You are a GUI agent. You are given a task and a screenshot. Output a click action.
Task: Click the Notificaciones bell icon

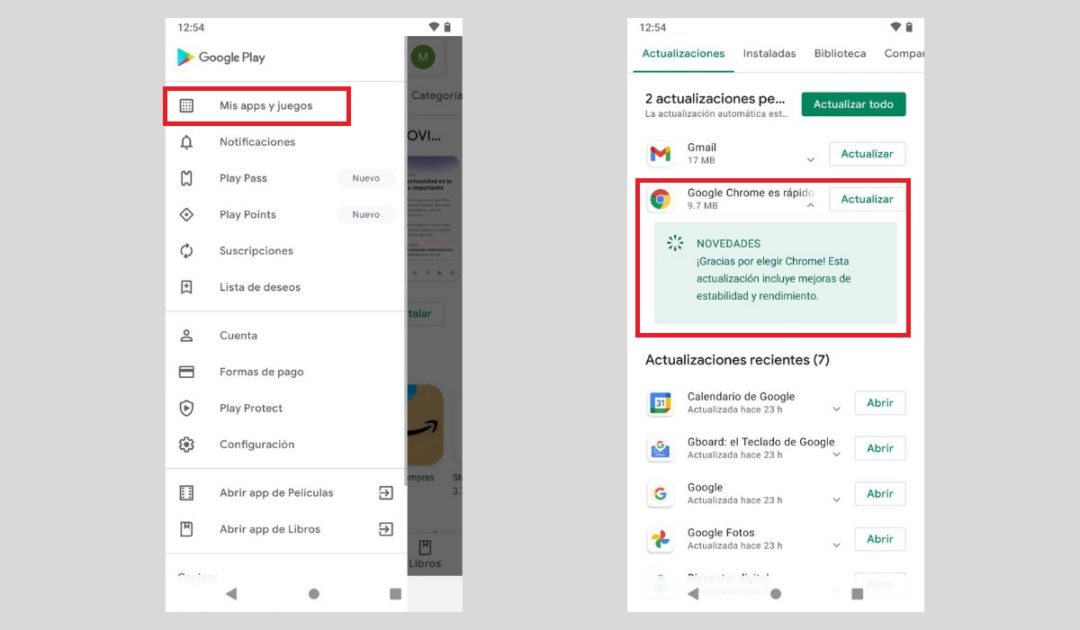pyautogui.click(x=187, y=142)
